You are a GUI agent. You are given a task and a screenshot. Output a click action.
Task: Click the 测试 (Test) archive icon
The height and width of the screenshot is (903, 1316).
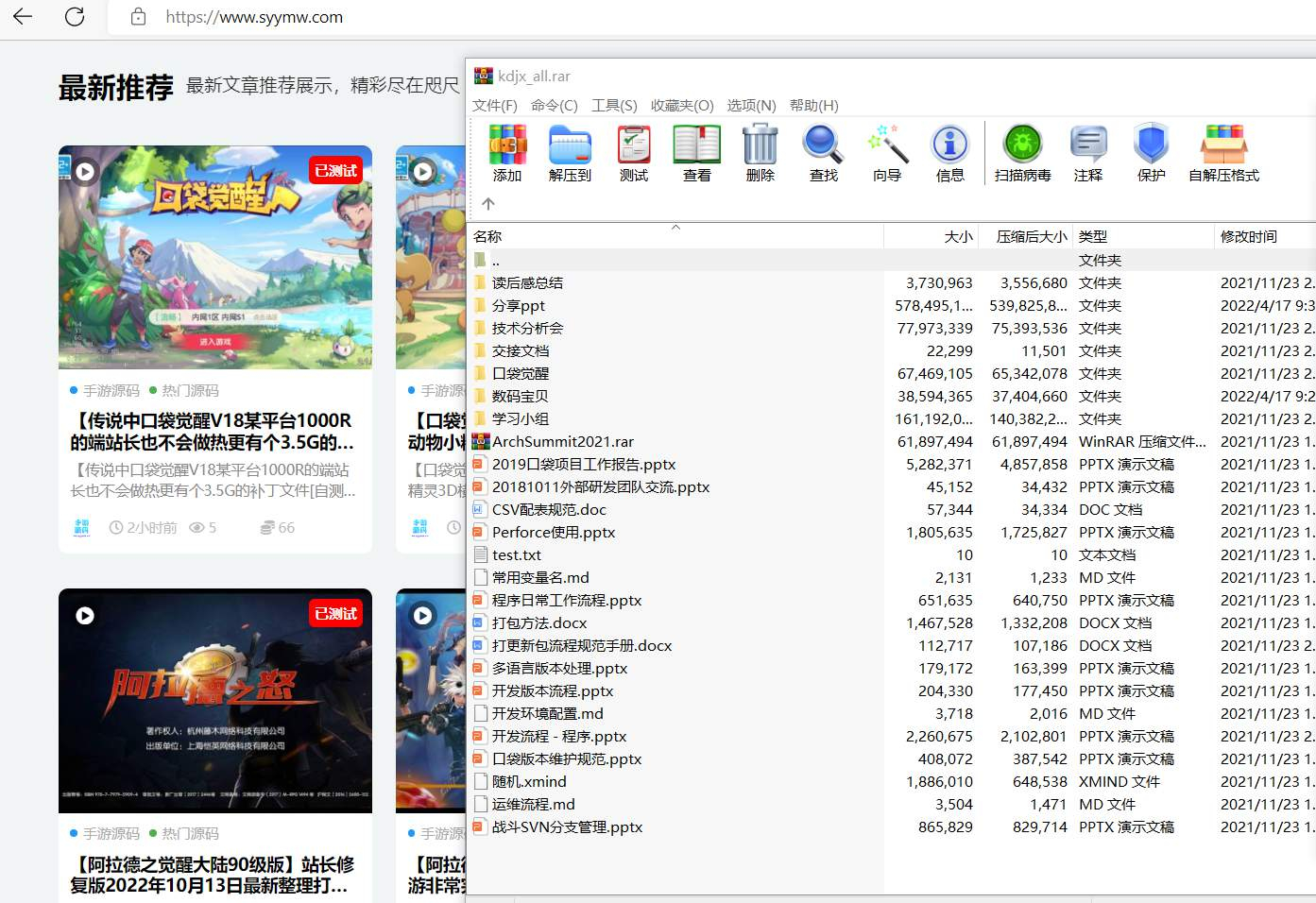click(x=634, y=145)
